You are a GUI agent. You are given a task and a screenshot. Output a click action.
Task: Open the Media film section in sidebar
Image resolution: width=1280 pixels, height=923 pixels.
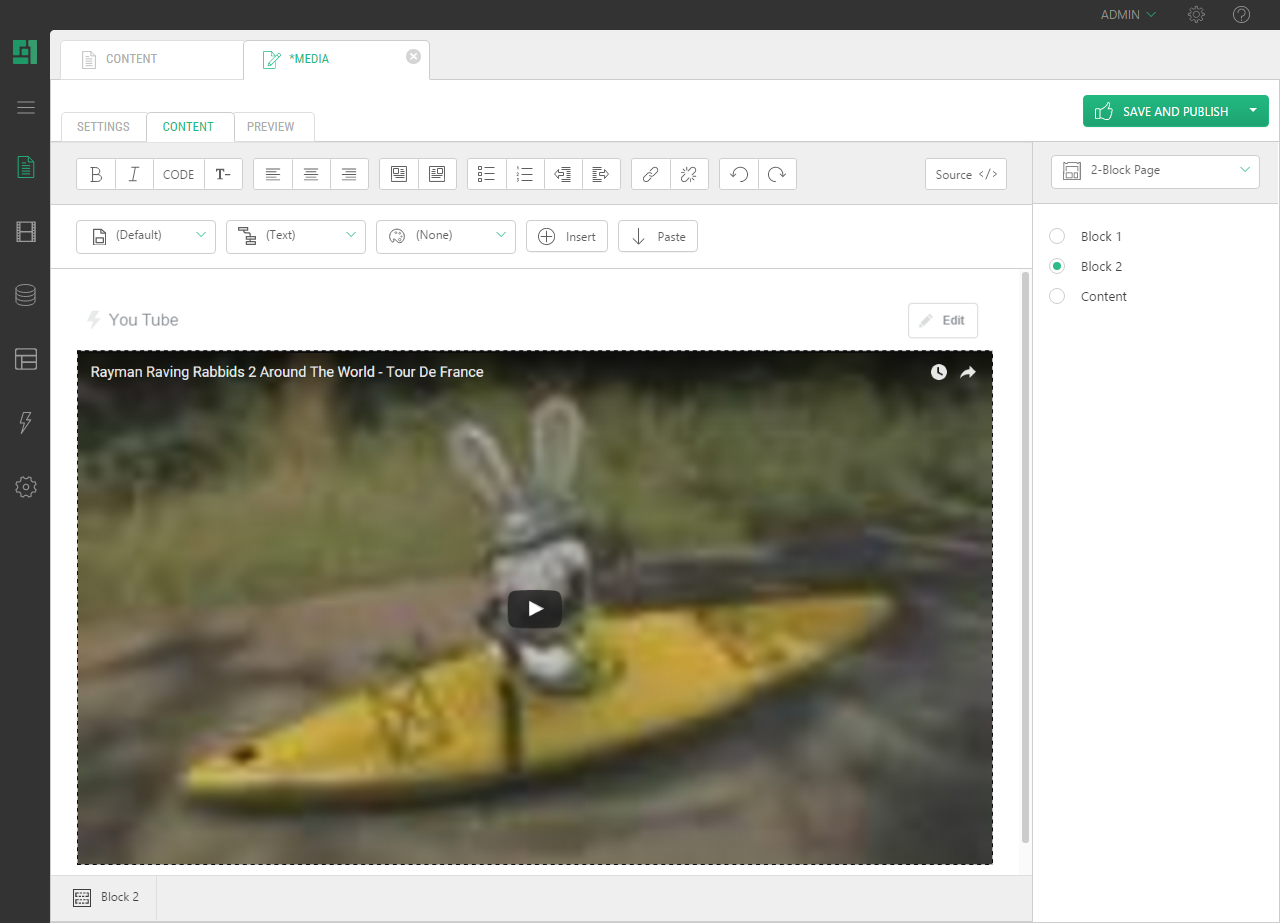pyautogui.click(x=26, y=232)
